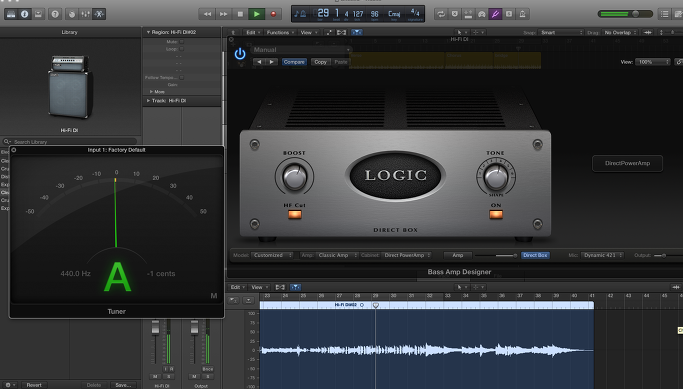Open the plug-in View 100% dropdown

pyautogui.click(x=653, y=62)
